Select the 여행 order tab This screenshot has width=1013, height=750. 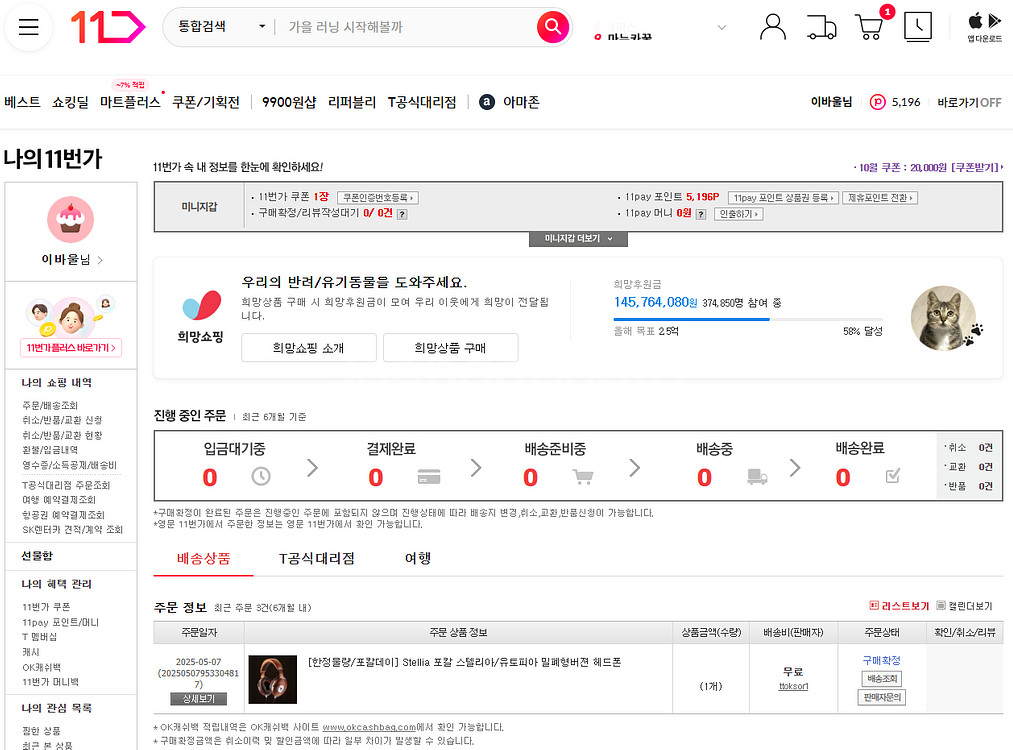coord(418,558)
